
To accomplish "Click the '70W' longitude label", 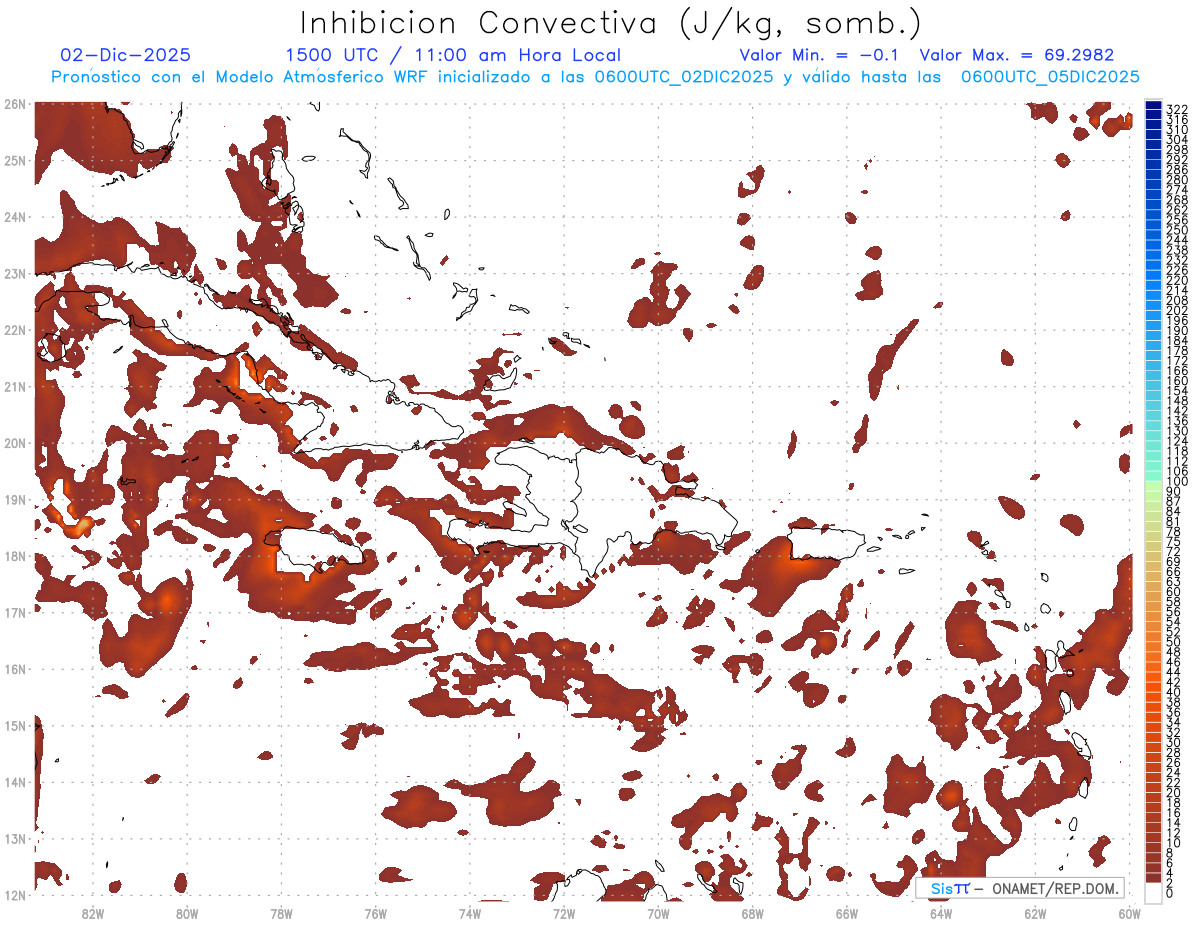I will (x=658, y=912).
